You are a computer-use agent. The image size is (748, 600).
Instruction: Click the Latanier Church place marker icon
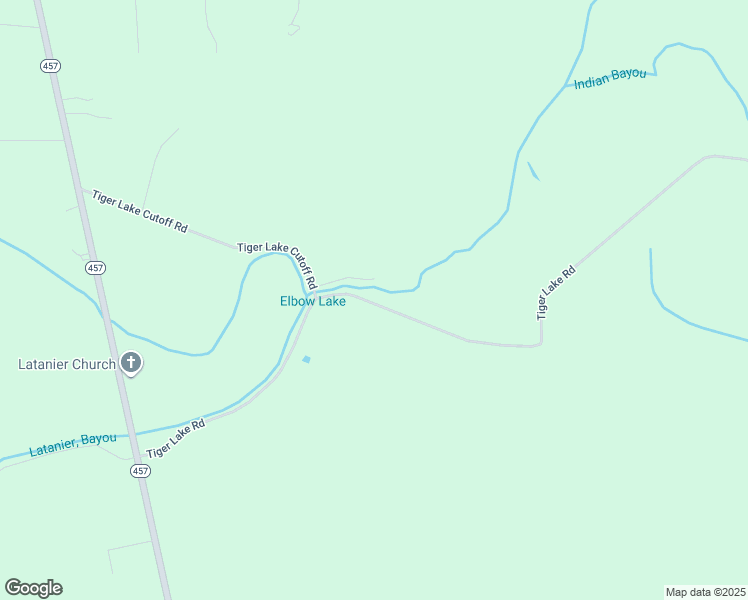click(131, 363)
